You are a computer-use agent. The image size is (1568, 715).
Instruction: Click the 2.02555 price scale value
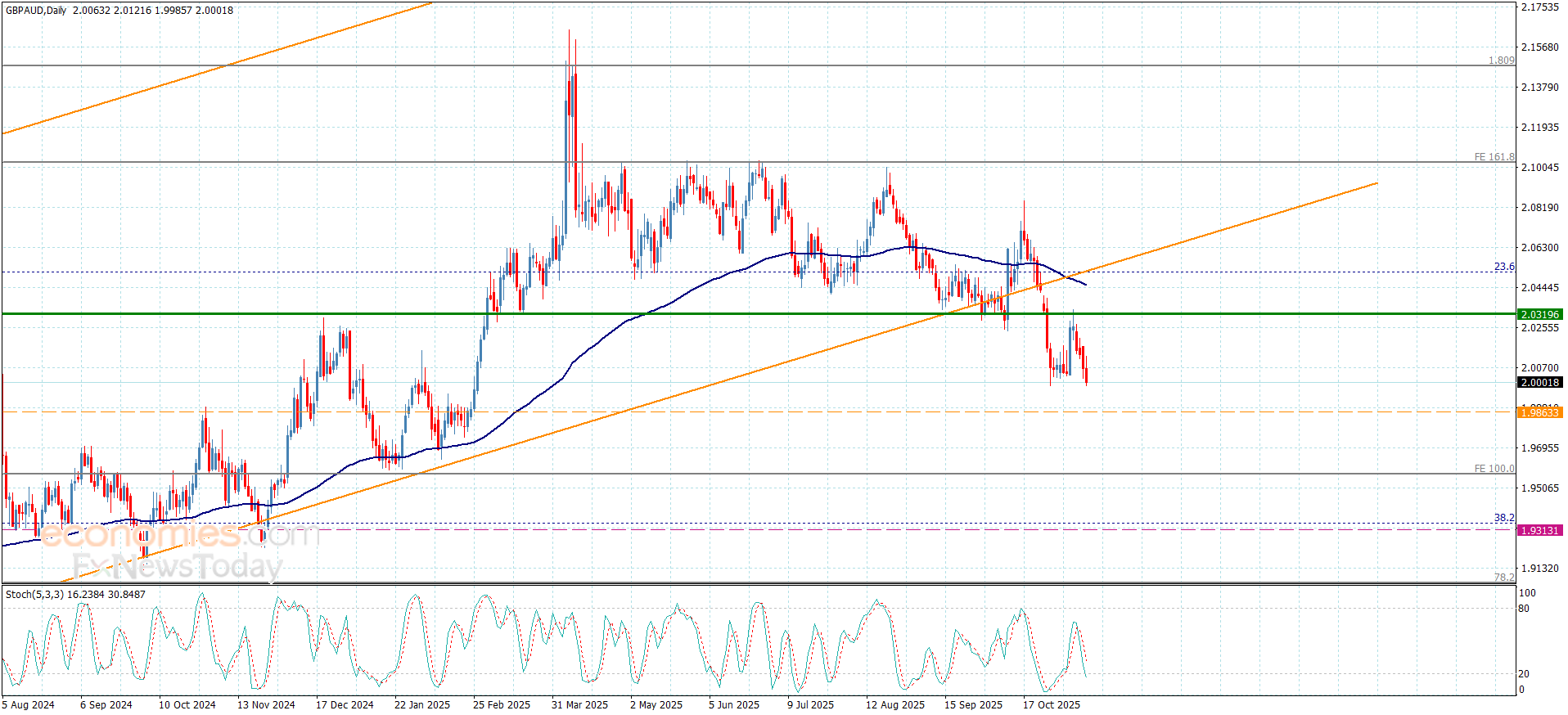click(1540, 328)
